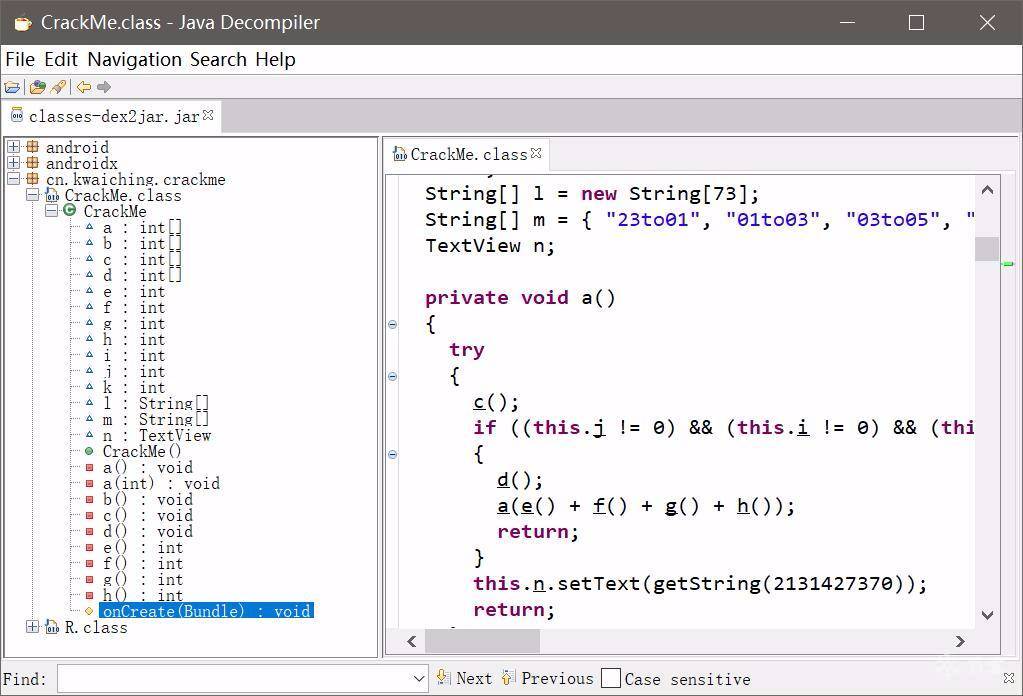
Task: Click the Open Type toolbar icon
Action: click(37, 87)
